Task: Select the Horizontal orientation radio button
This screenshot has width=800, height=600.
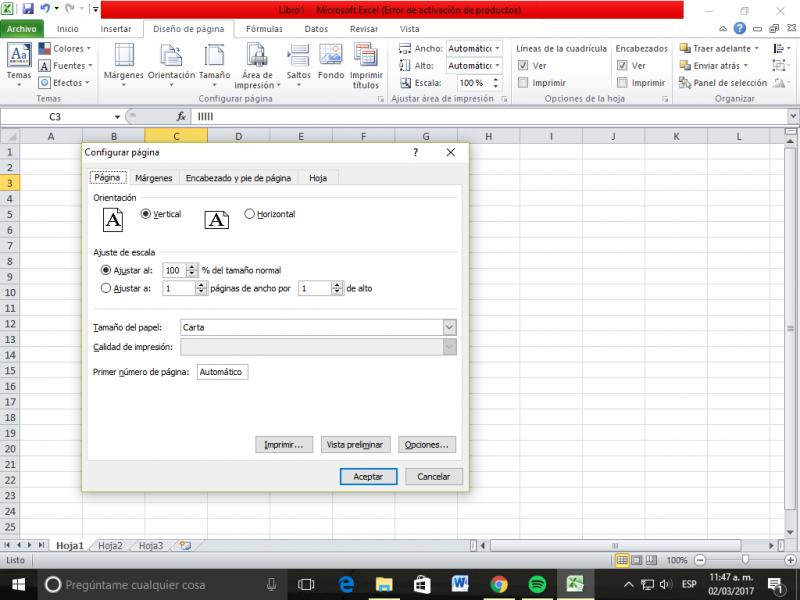Action: coord(250,214)
